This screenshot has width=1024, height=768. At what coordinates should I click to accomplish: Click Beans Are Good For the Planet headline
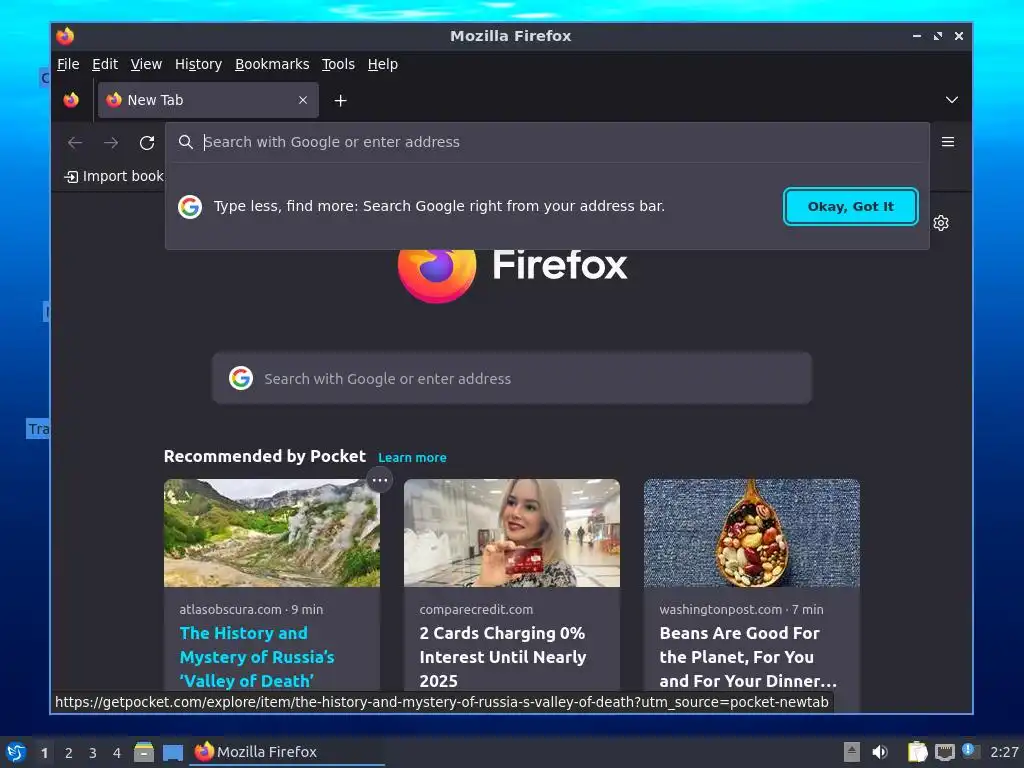pos(748,657)
